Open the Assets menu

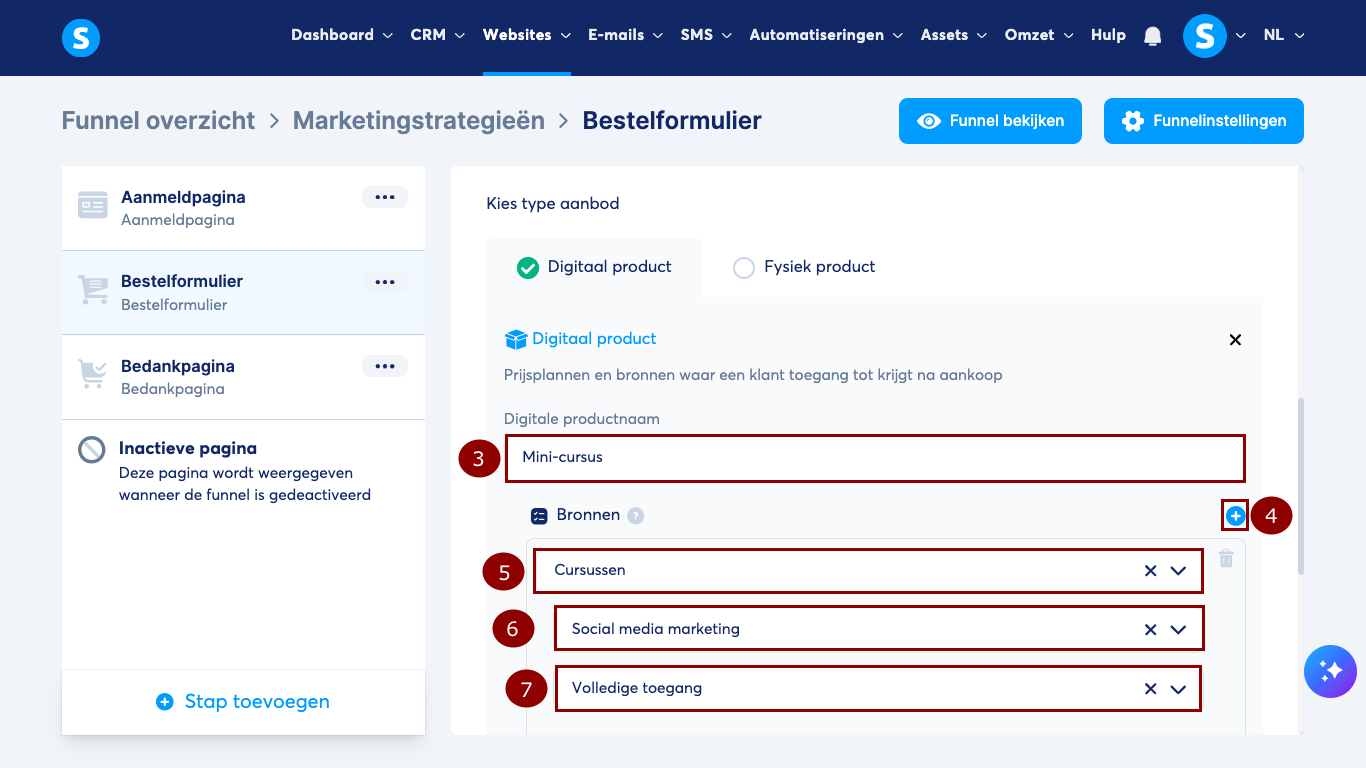coord(954,35)
